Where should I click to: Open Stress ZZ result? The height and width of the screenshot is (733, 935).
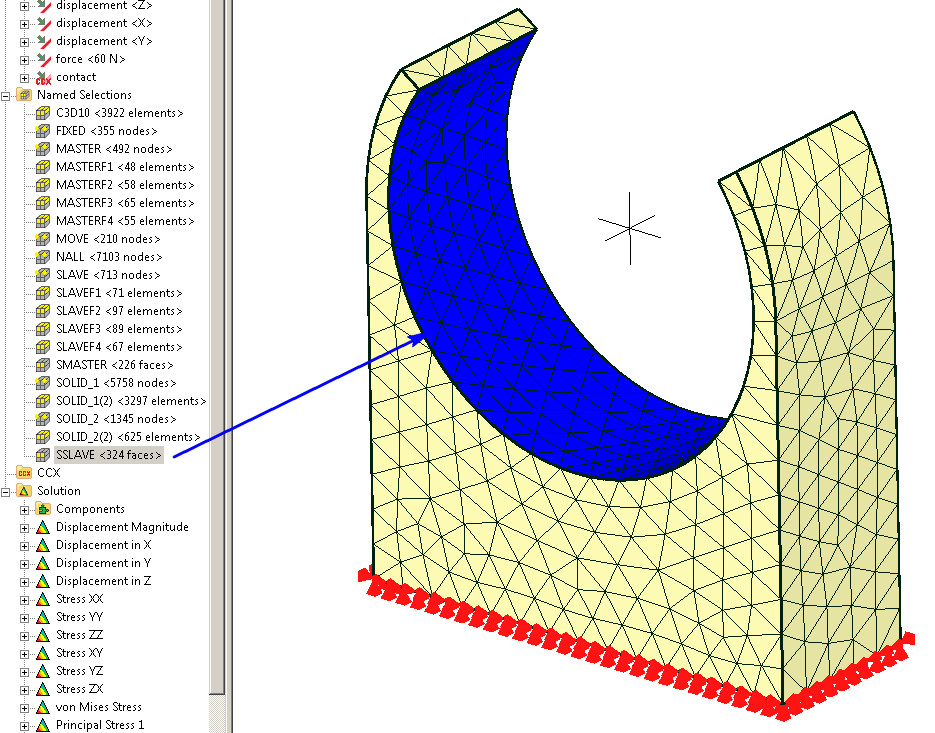(x=79, y=635)
